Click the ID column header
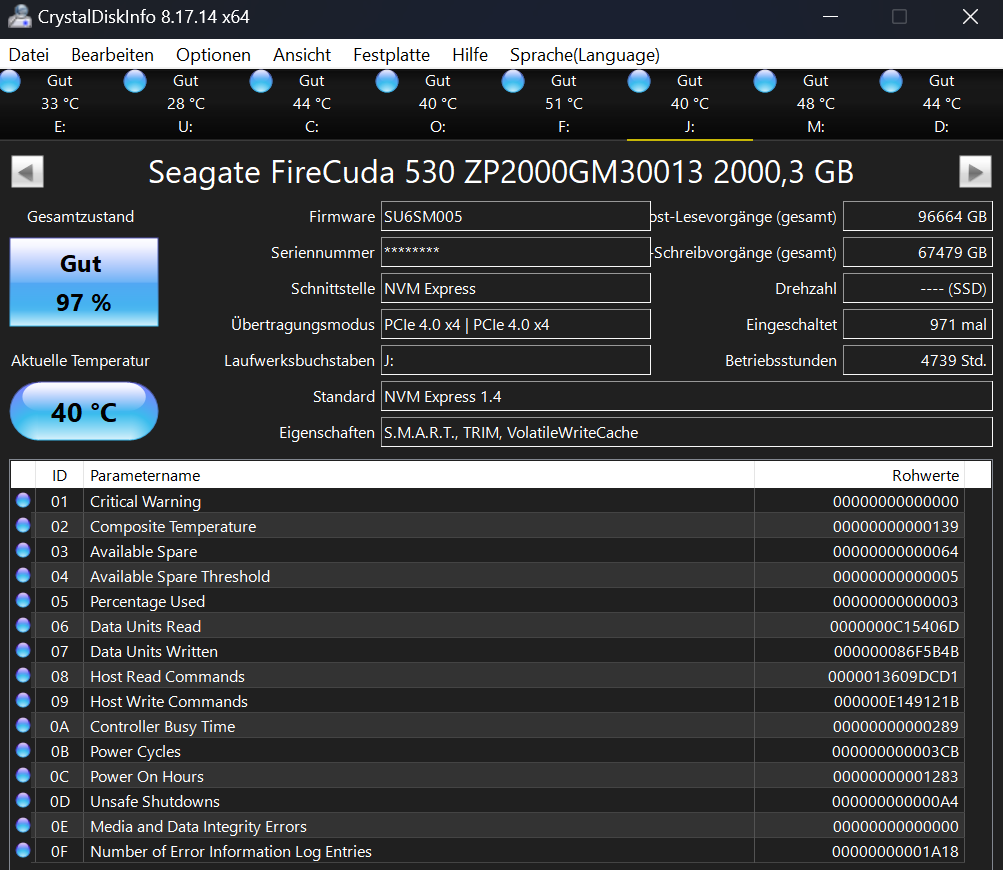 coord(59,475)
